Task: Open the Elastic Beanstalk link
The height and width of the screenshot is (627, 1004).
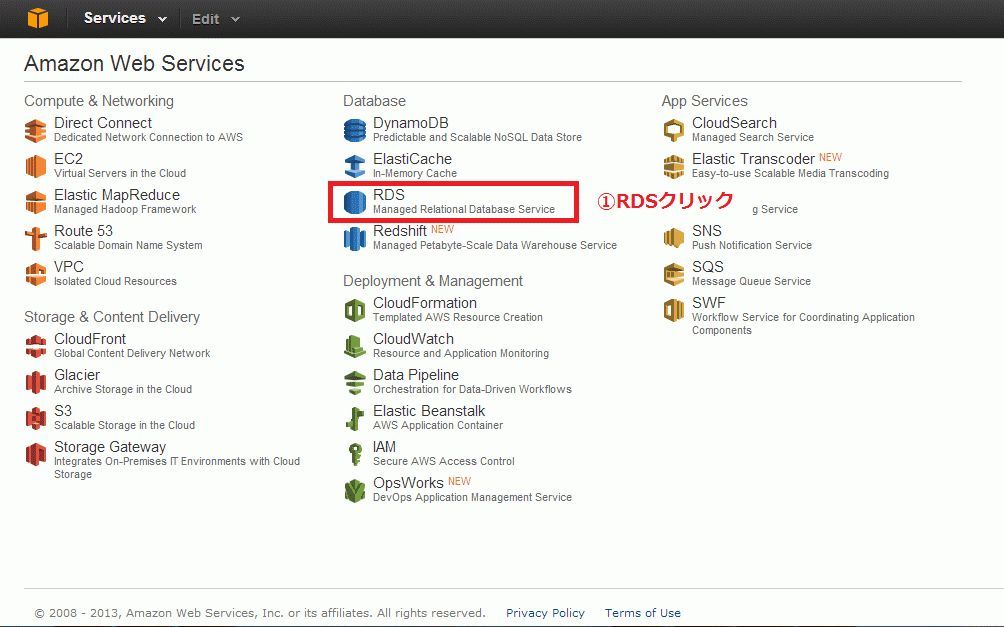Action: coord(429,411)
